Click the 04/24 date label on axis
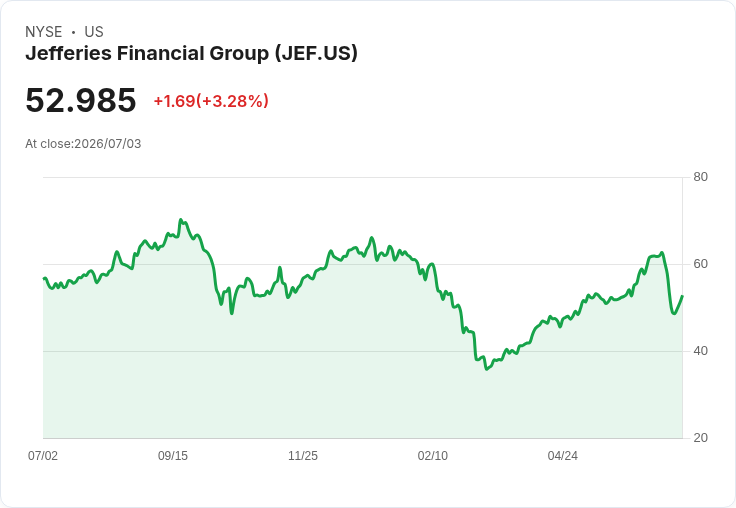This screenshot has width=736, height=508. 563,456
